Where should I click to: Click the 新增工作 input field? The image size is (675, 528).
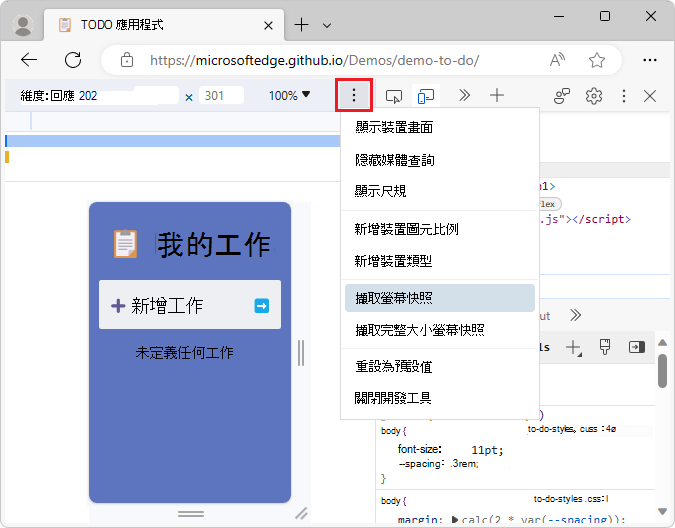tap(189, 305)
